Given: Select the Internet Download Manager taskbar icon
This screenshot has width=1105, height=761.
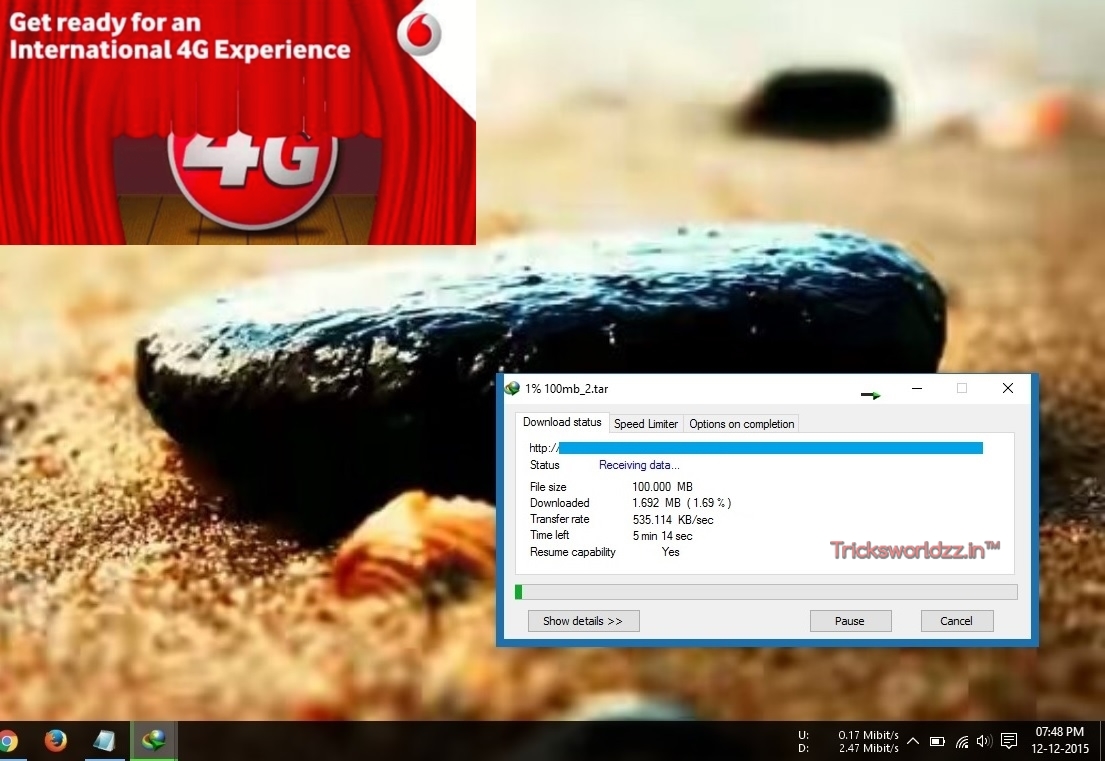Looking at the screenshot, I should pos(154,741).
